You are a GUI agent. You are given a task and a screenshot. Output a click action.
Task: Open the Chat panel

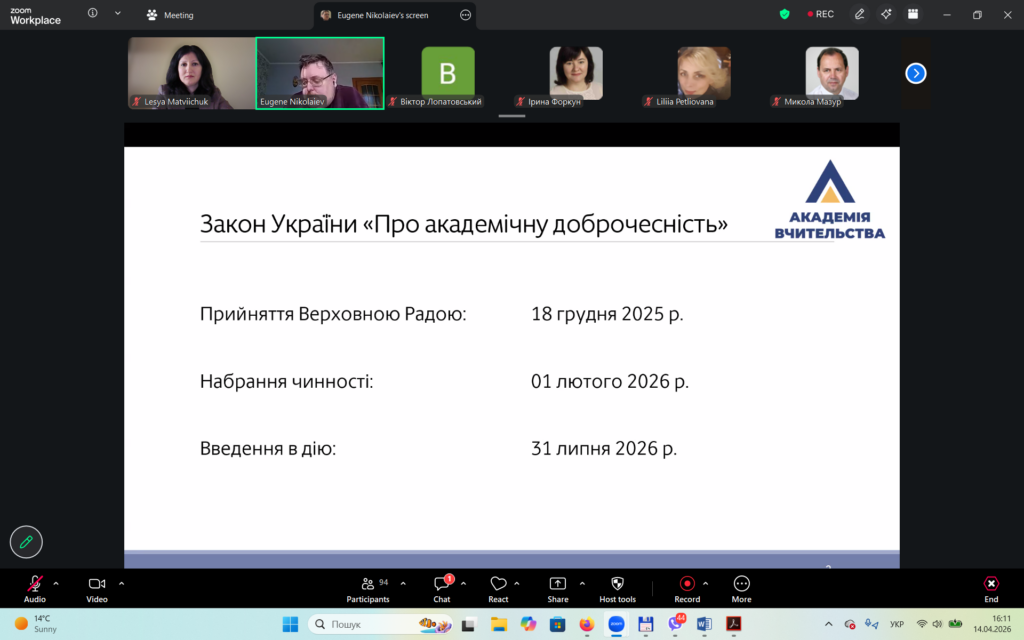pyautogui.click(x=441, y=584)
